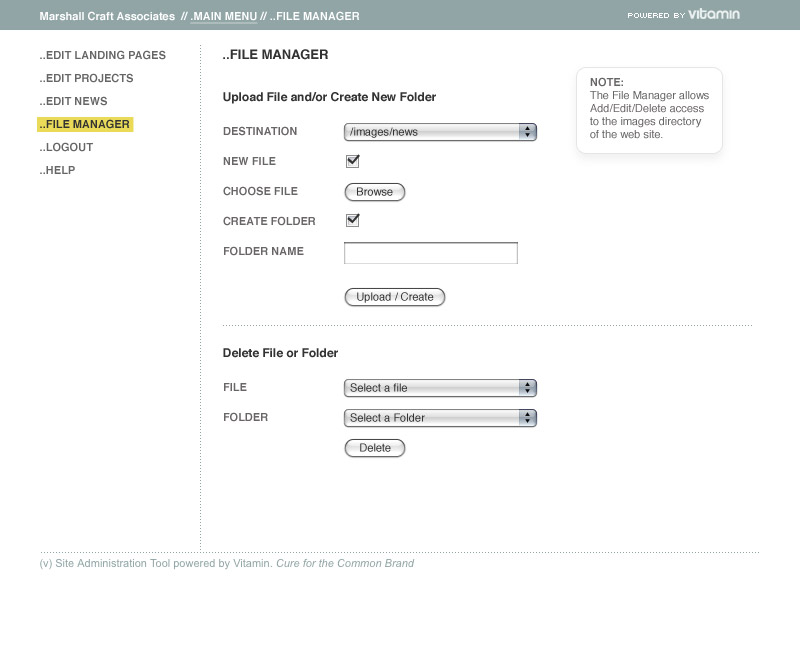Screen dimensions: 800x653
Task: Go to Edit Landing Pages
Action: click(x=103, y=55)
